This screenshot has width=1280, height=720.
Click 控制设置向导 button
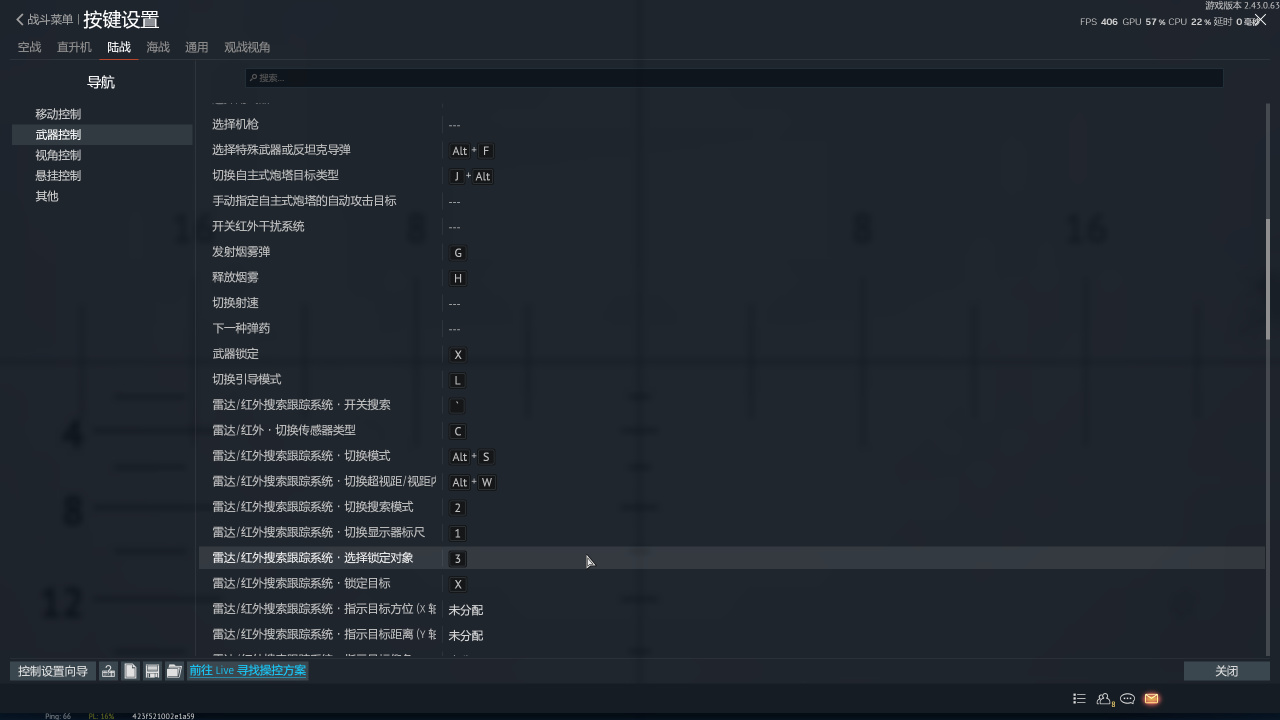click(x=53, y=671)
